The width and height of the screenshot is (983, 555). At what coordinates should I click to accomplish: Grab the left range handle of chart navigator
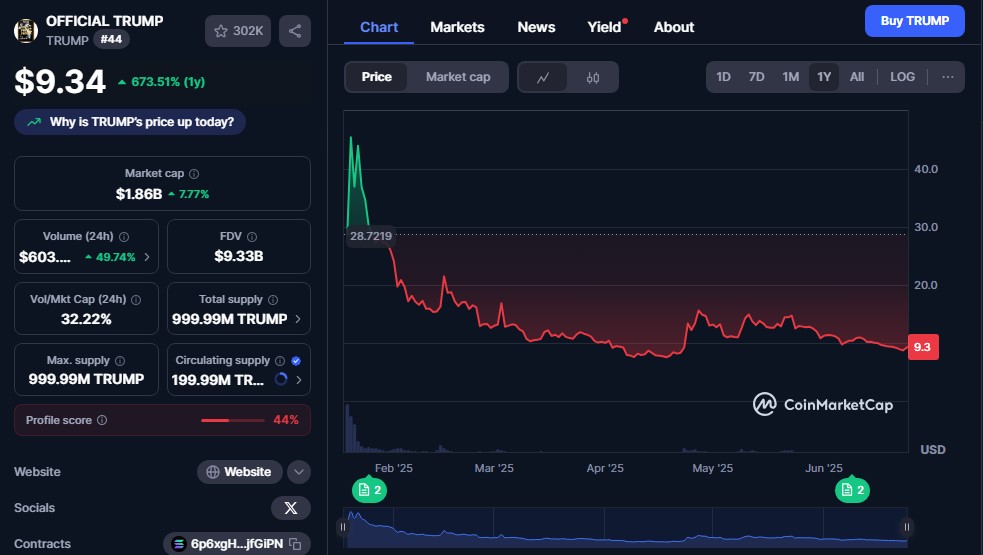click(x=342, y=527)
